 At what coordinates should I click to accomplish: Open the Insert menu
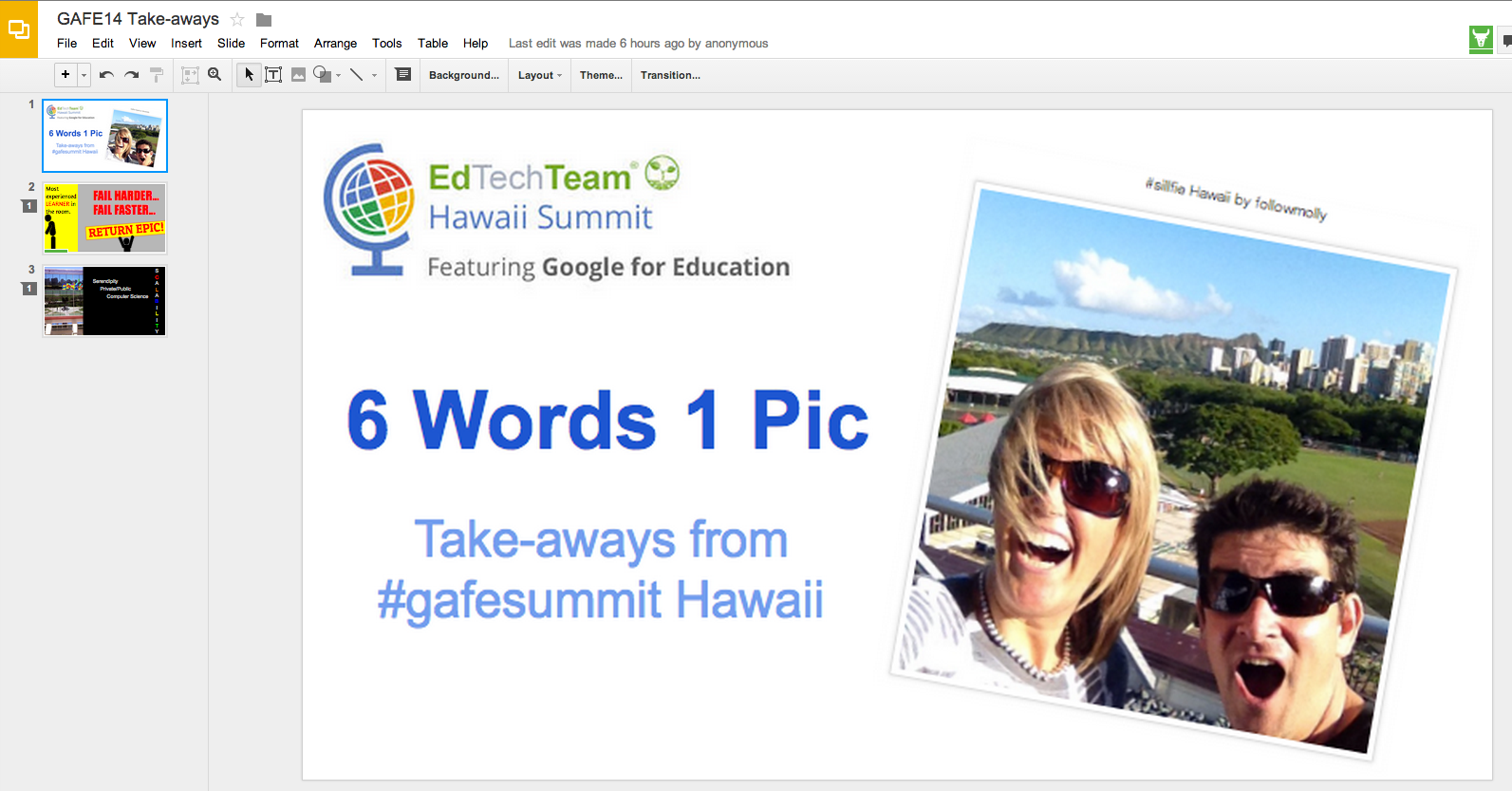coord(186,43)
